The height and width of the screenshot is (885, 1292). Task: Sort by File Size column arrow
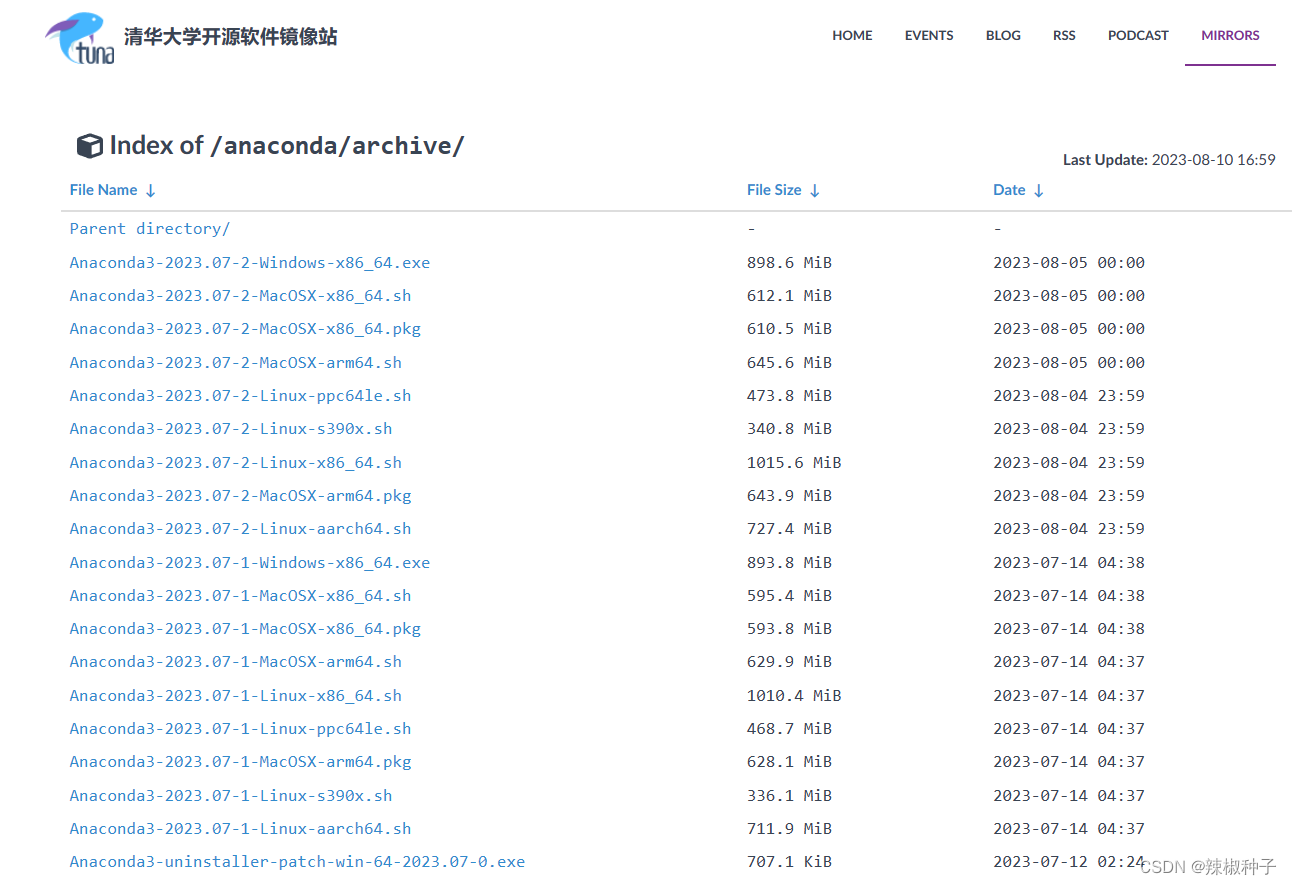pyautogui.click(x=814, y=190)
